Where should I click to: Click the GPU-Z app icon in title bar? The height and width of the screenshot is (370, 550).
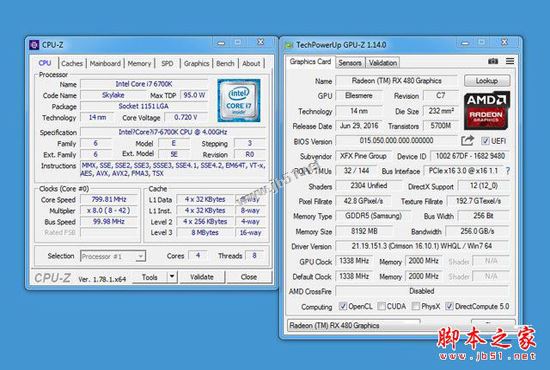tap(289, 45)
